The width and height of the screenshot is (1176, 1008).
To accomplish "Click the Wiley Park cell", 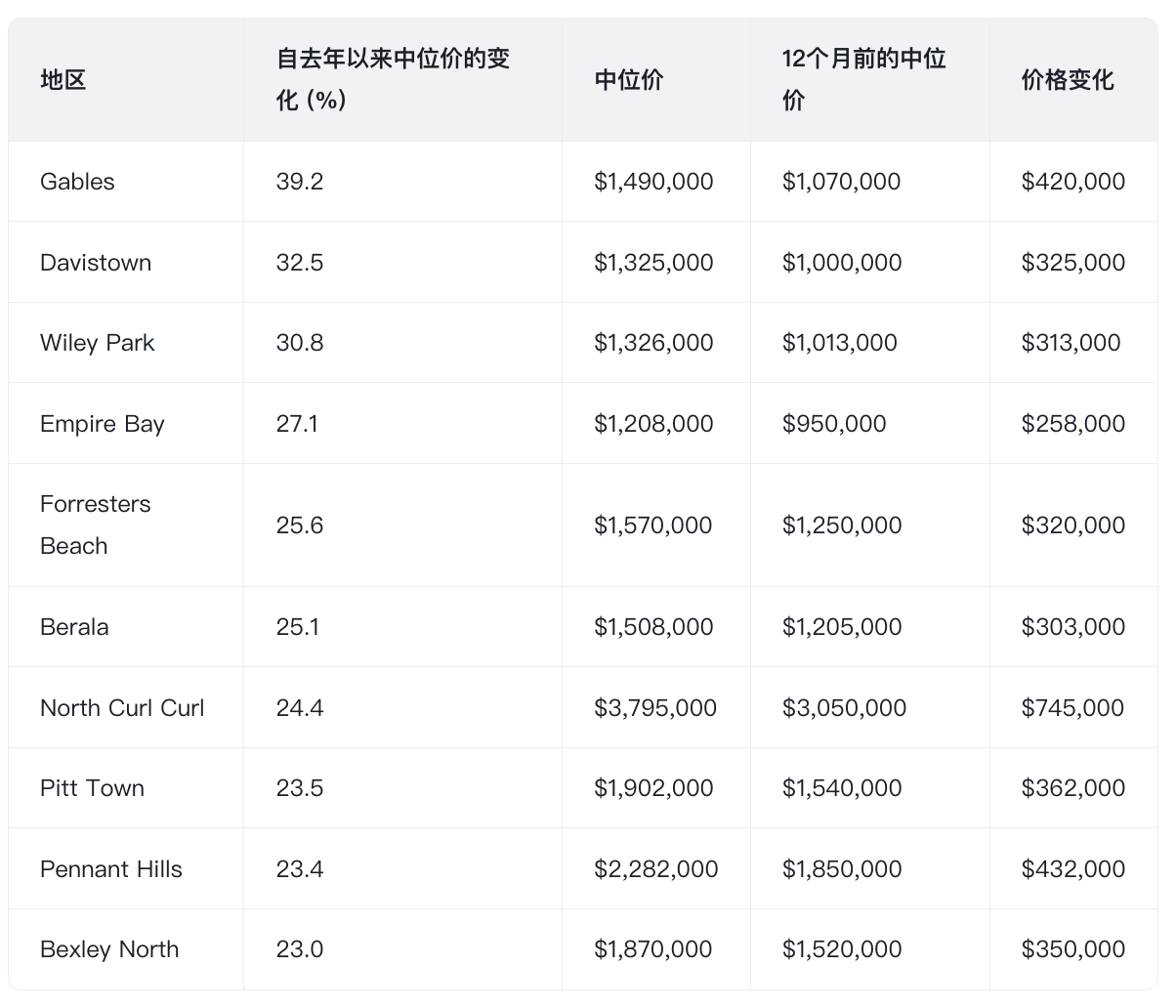I will click(x=98, y=343).
